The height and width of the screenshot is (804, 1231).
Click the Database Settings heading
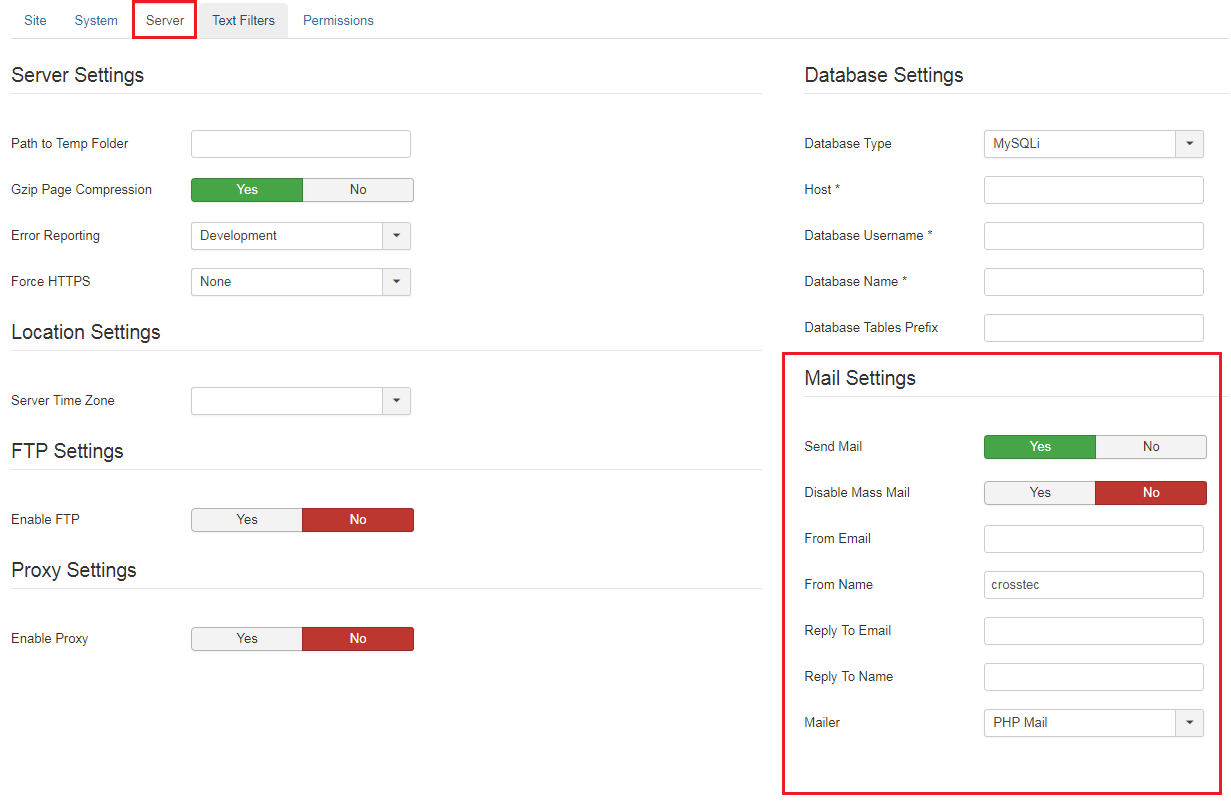884,75
